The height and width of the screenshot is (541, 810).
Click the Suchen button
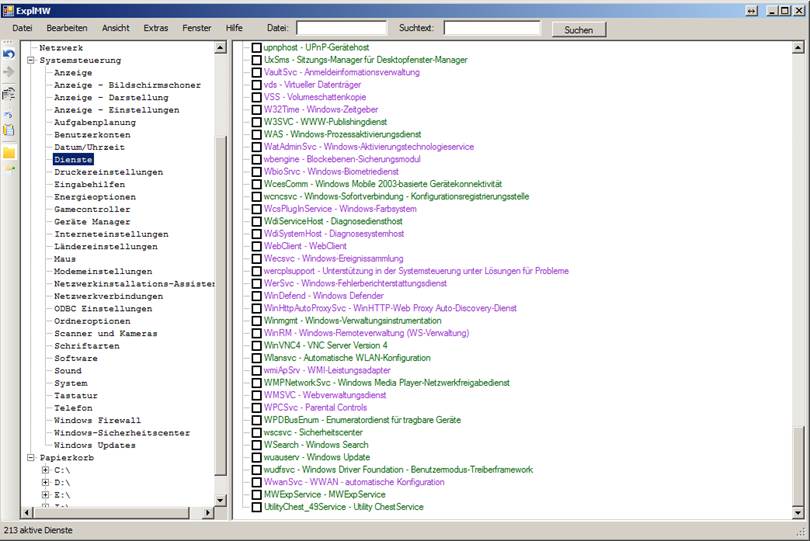579,29
